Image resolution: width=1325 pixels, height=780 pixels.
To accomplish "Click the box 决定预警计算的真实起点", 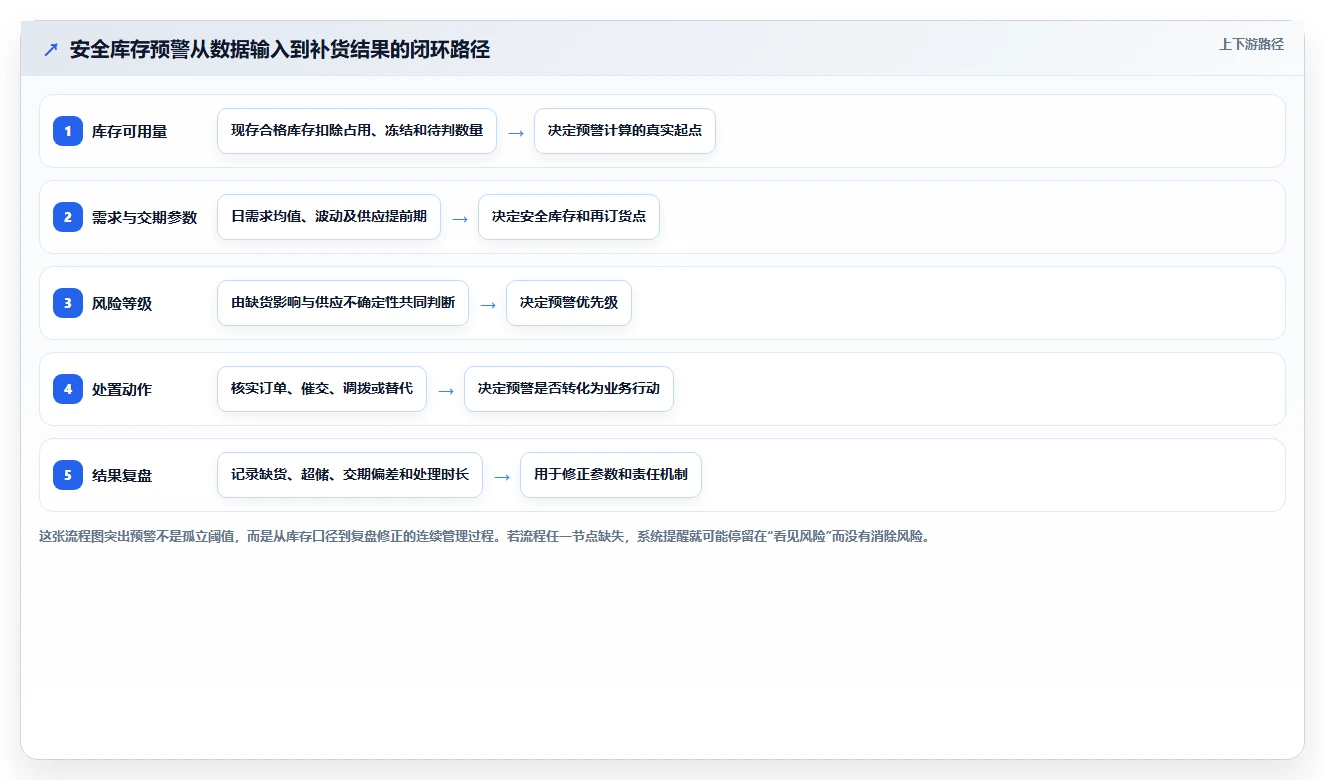I will [x=625, y=131].
